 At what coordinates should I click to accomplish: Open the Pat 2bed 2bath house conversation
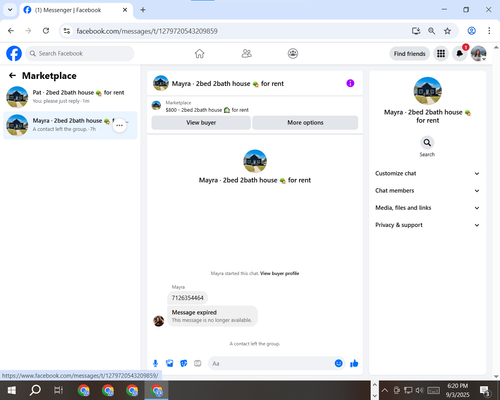pyautogui.click(x=70, y=97)
